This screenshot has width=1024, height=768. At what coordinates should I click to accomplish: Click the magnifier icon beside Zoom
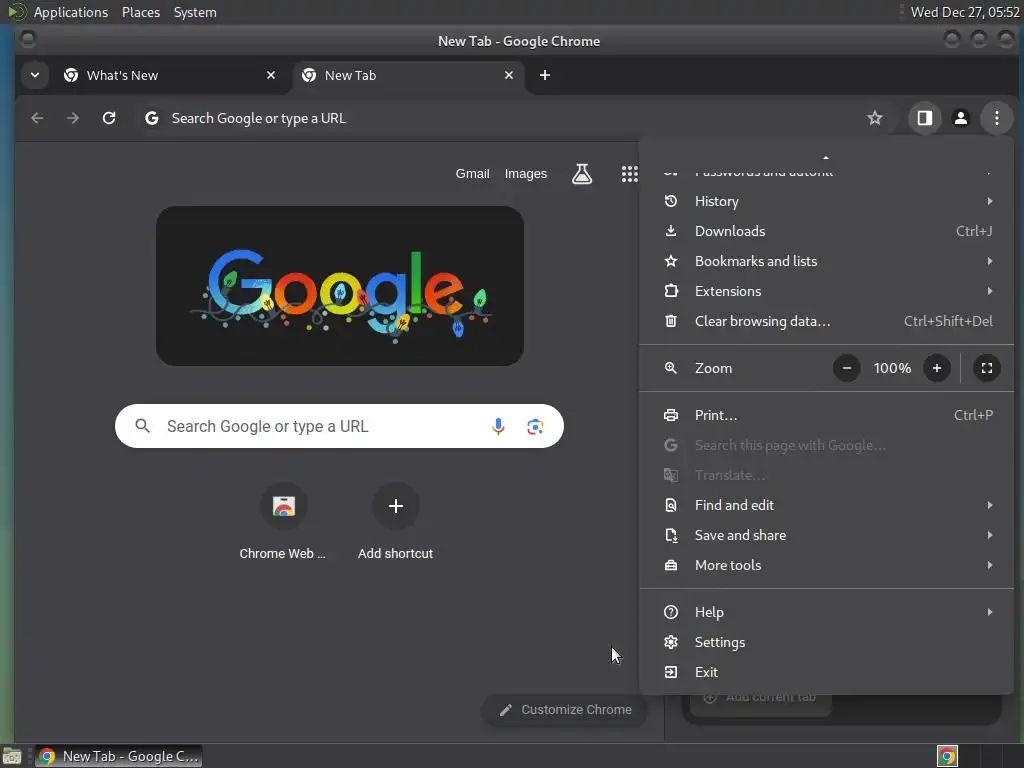(x=671, y=368)
